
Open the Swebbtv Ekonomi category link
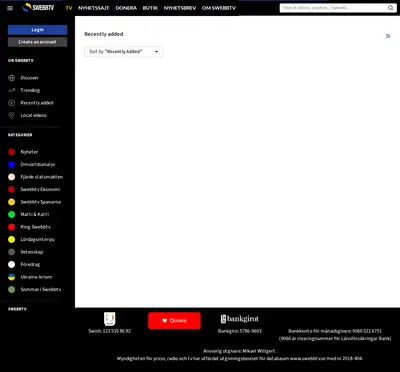40,189
